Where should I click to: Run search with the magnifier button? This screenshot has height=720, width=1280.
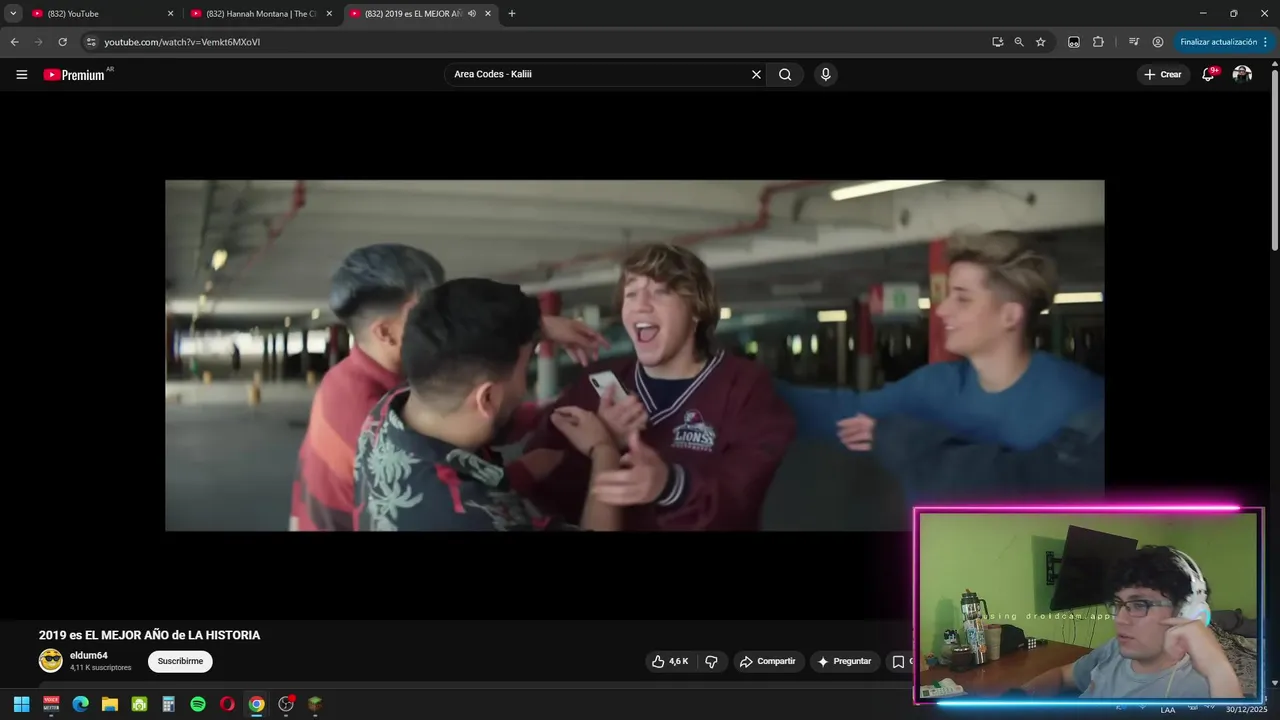785,74
